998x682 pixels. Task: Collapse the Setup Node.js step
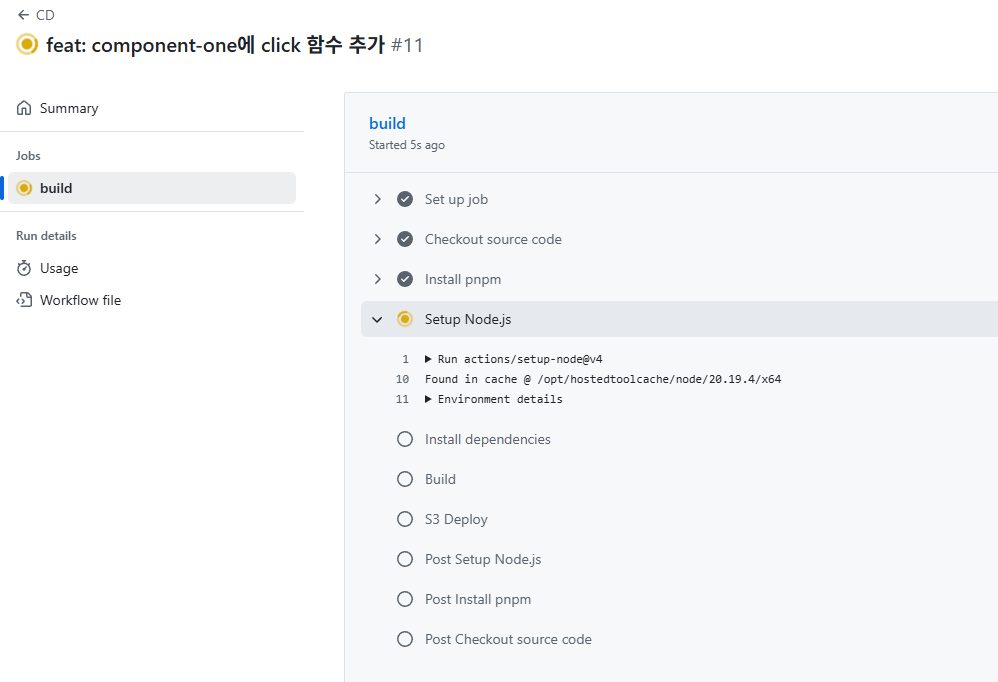377,319
